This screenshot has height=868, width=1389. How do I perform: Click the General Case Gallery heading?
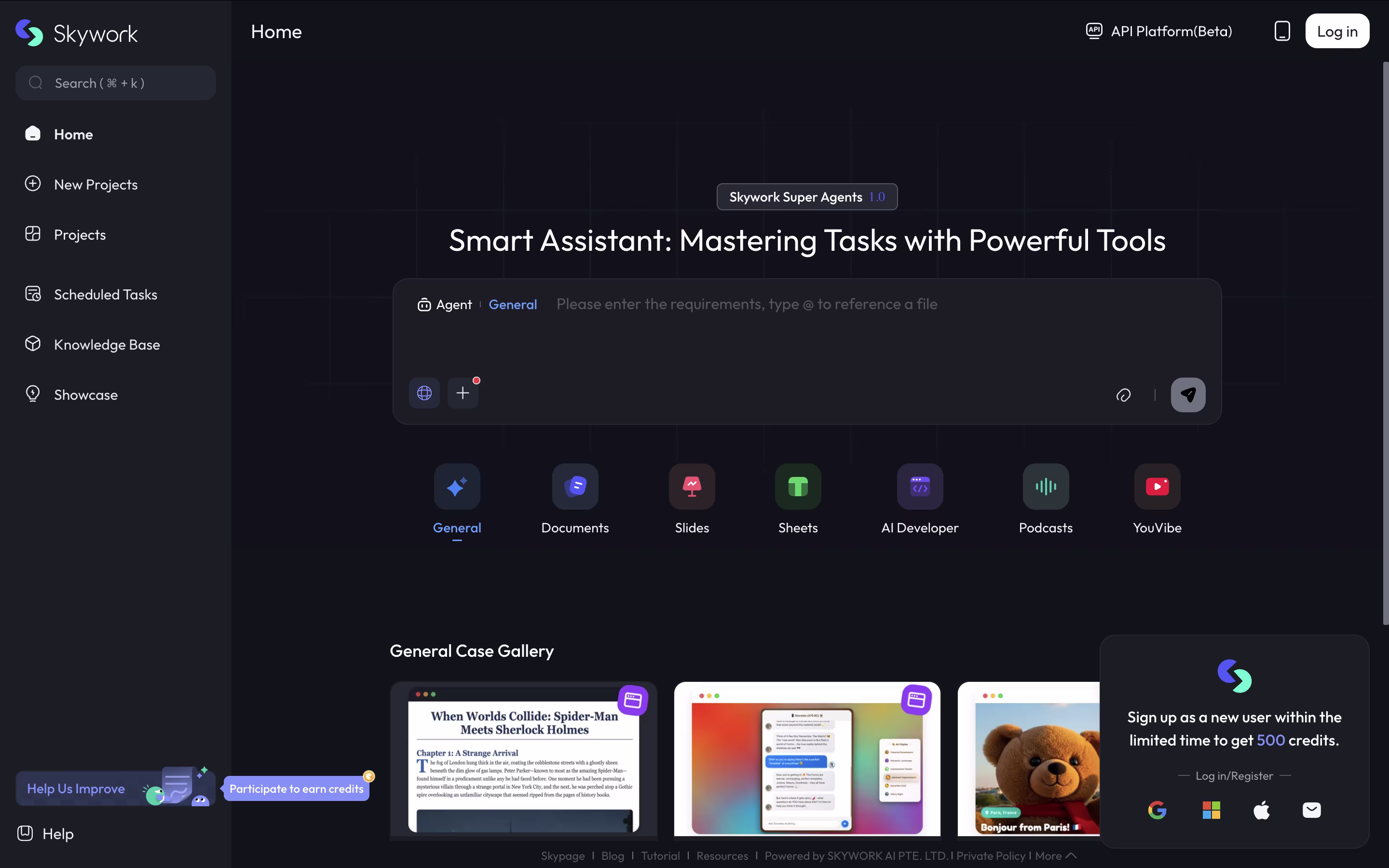click(x=472, y=651)
